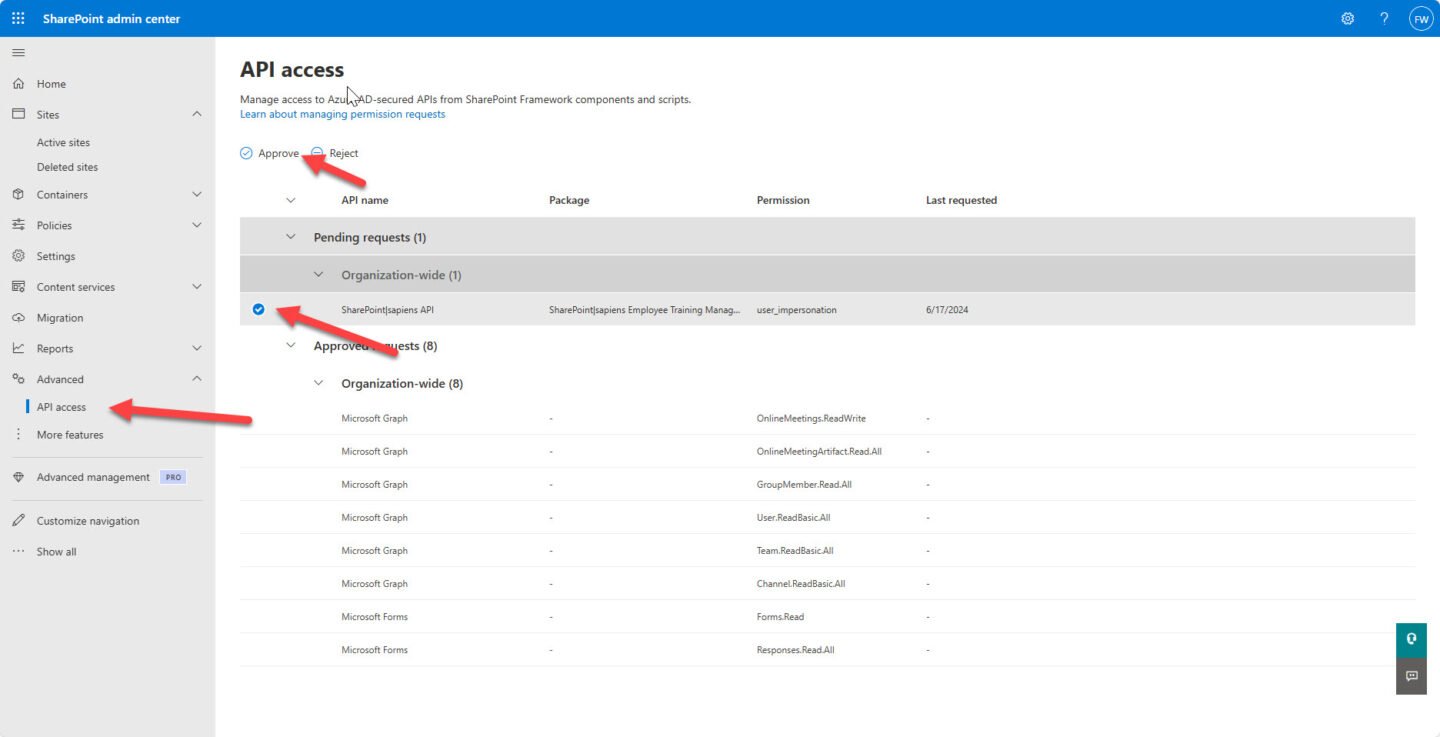
Task: Collapse the navigation hamburger menu
Action: coord(18,52)
